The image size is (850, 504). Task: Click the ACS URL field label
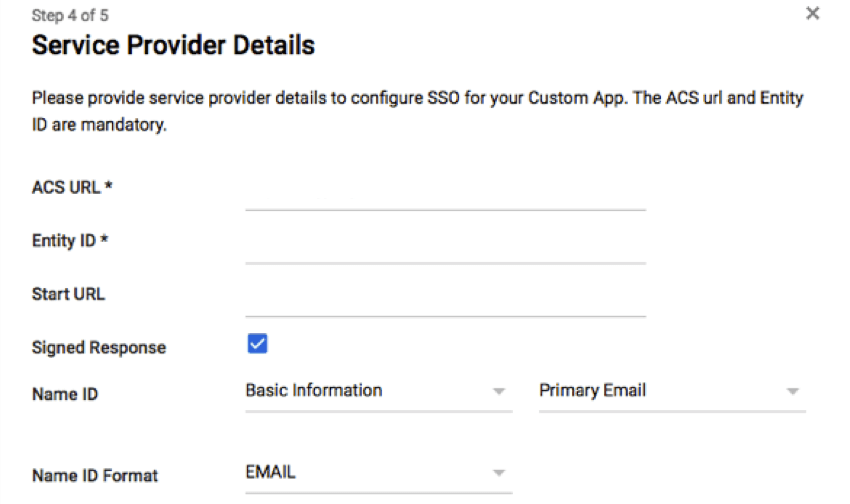pos(72,188)
